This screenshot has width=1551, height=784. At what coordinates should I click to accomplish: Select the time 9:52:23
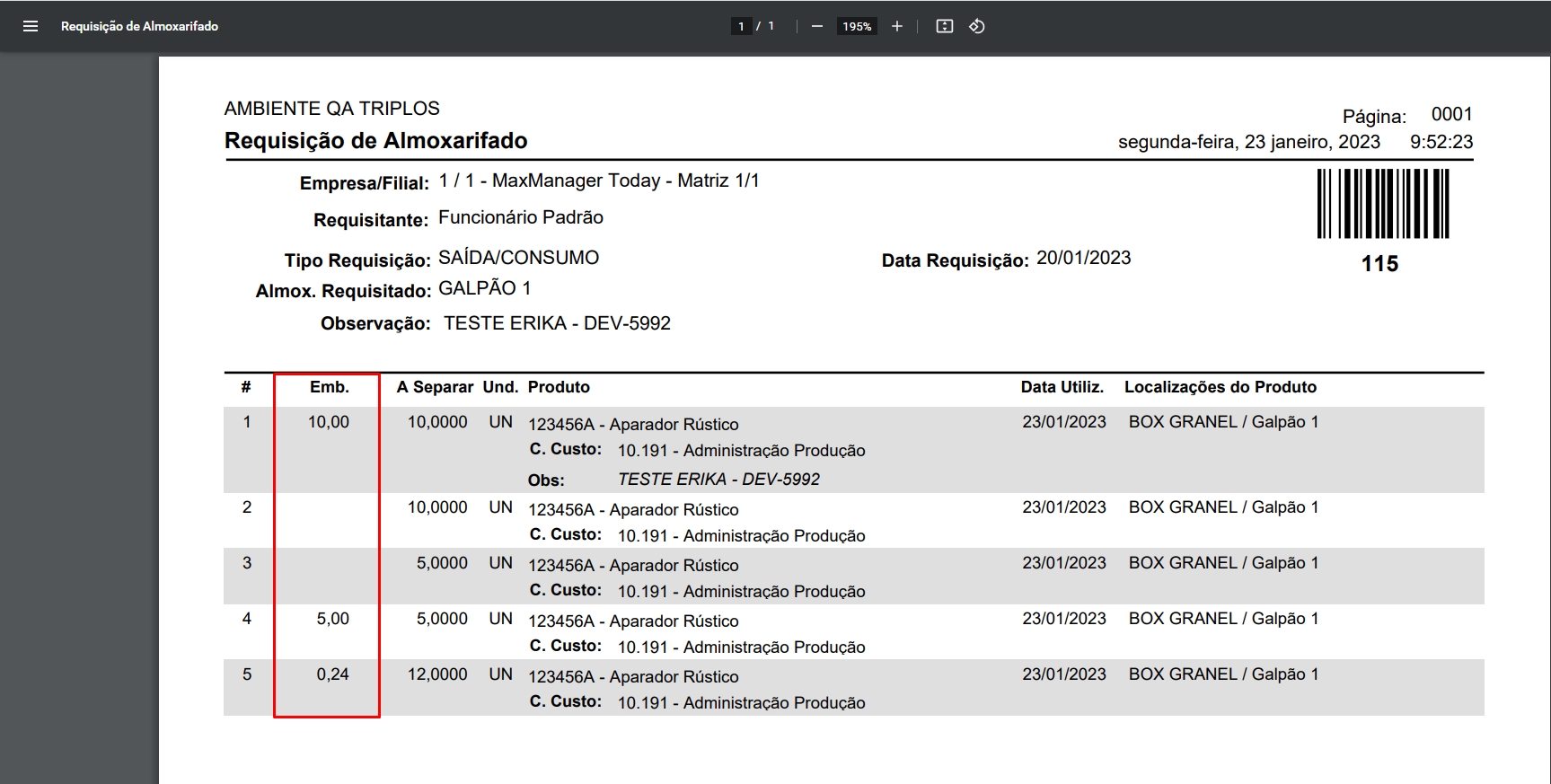(1441, 142)
